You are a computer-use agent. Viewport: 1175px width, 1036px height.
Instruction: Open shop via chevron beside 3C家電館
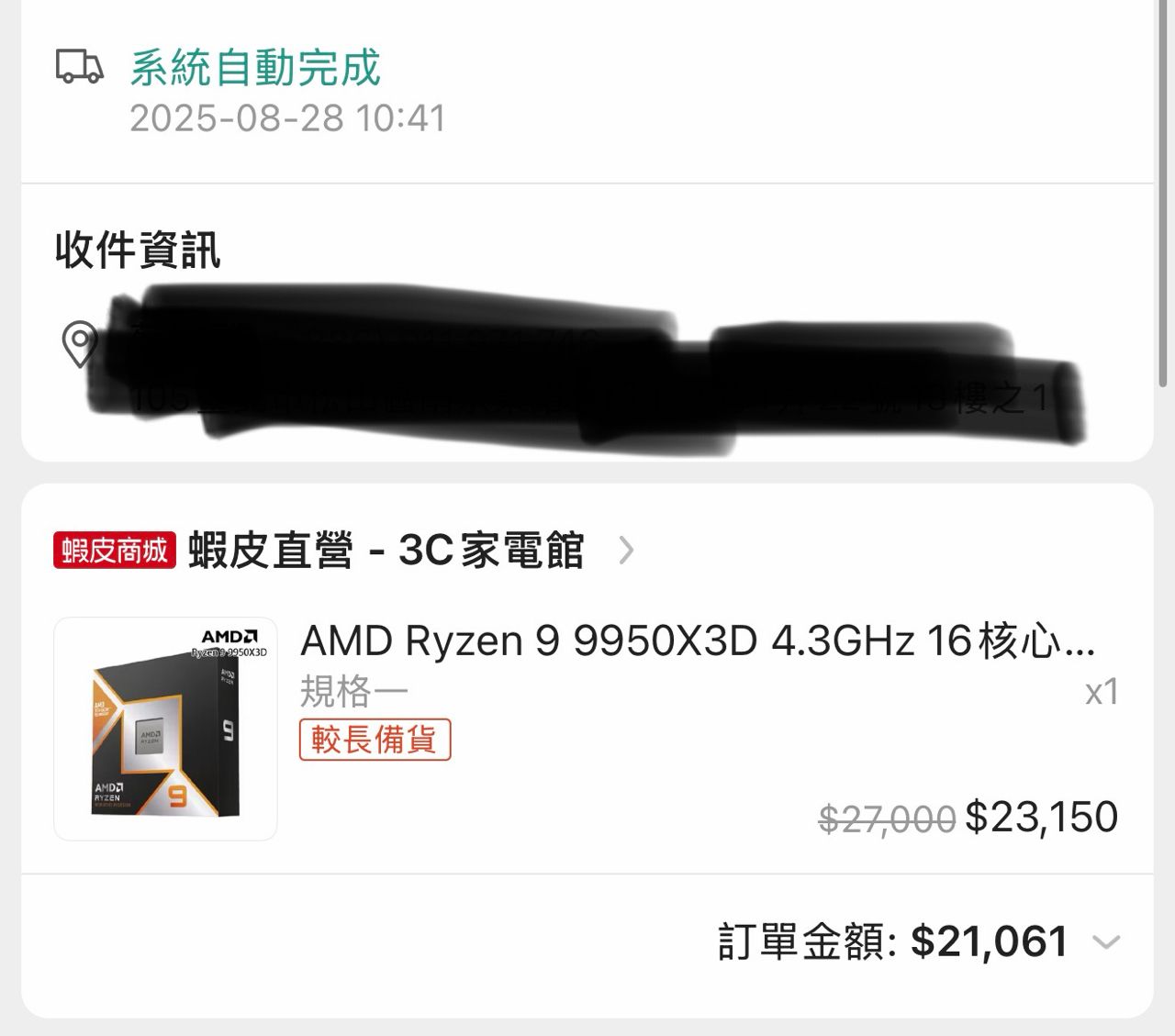626,551
